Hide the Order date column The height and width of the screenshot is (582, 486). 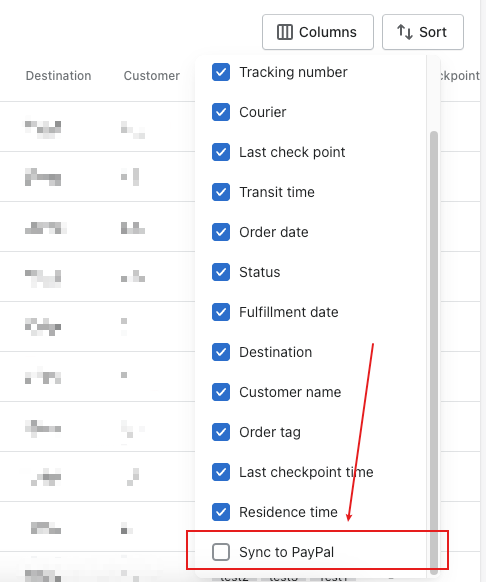221,232
